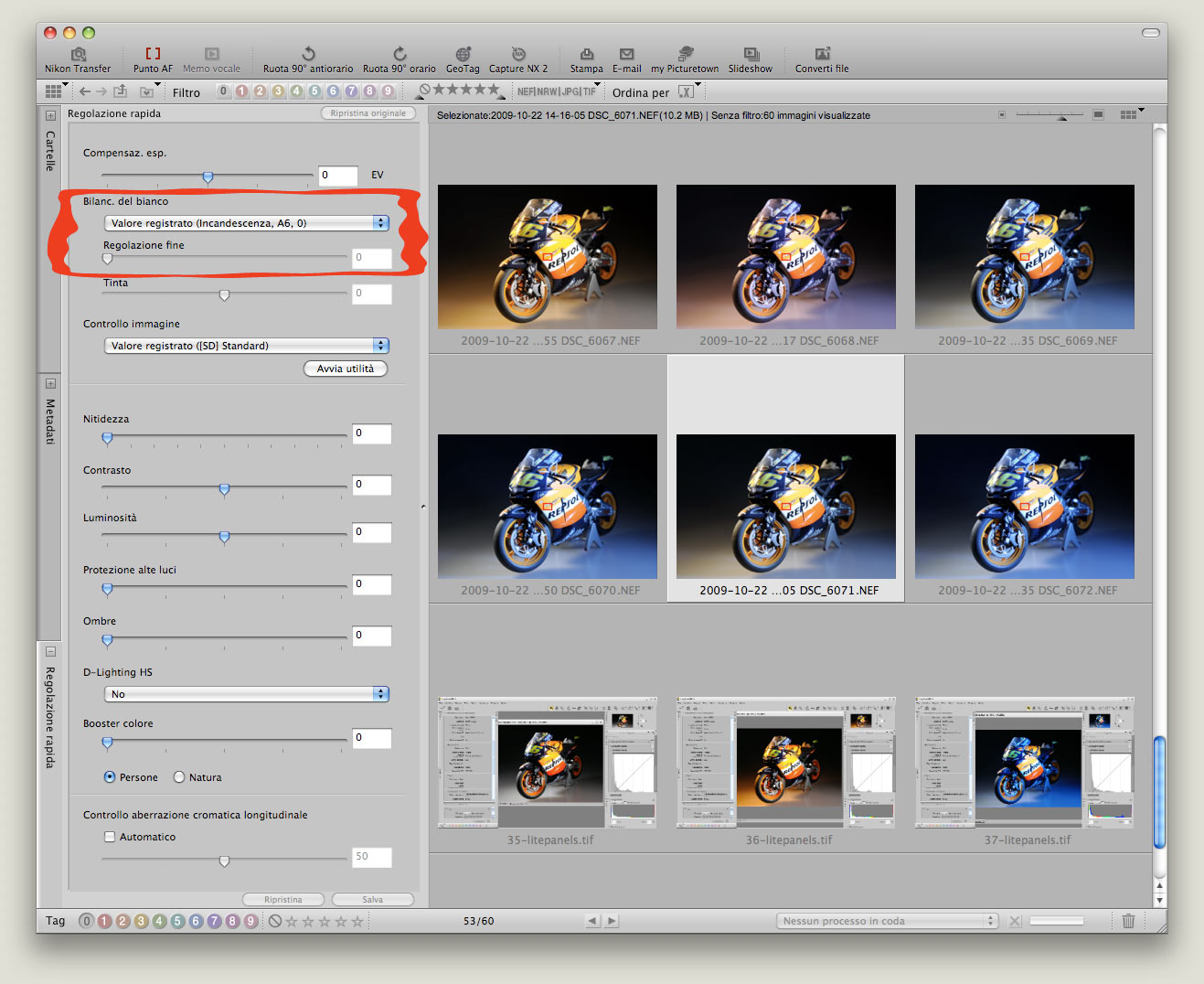Start the Slideshow

(x=751, y=60)
